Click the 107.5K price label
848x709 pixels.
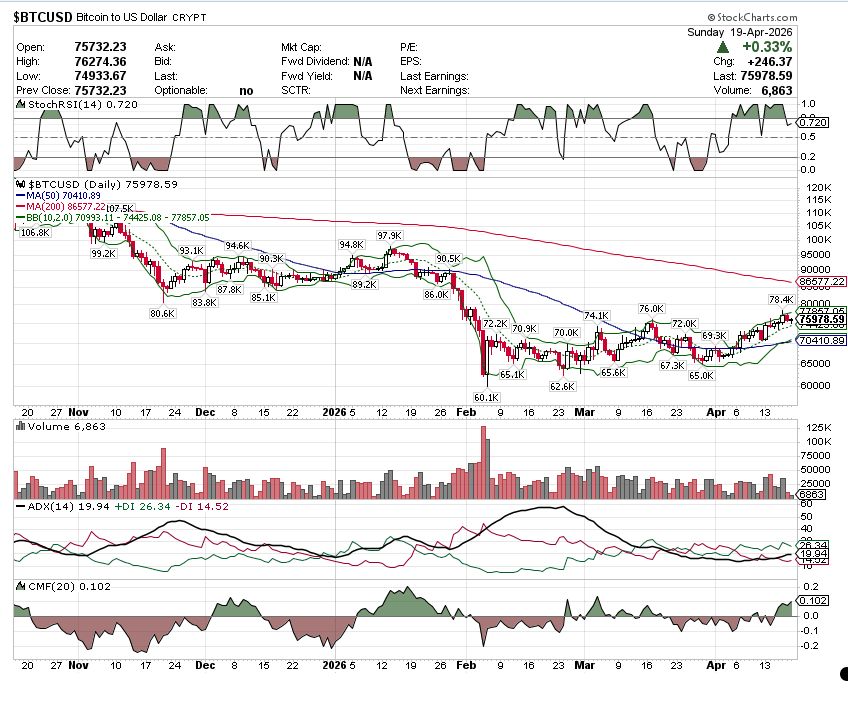coord(120,209)
